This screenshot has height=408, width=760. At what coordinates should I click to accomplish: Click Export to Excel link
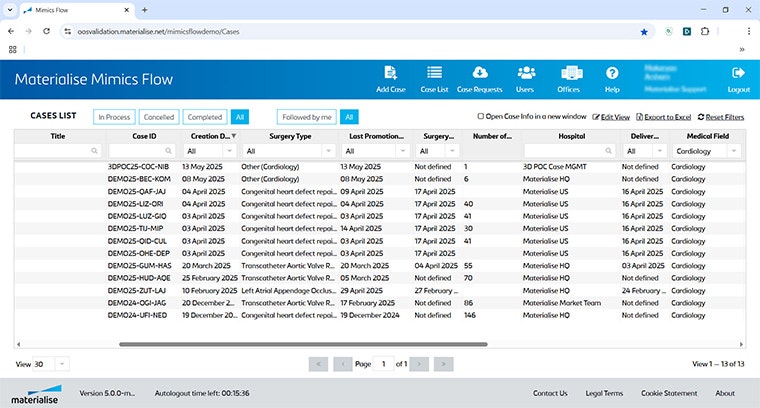coord(664,117)
